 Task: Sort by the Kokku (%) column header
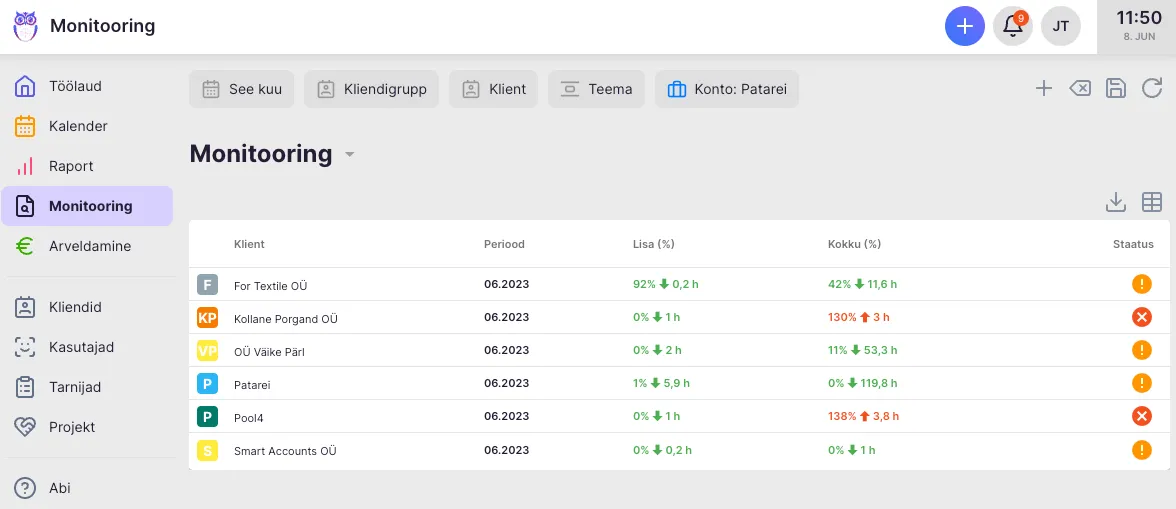[x=854, y=244]
